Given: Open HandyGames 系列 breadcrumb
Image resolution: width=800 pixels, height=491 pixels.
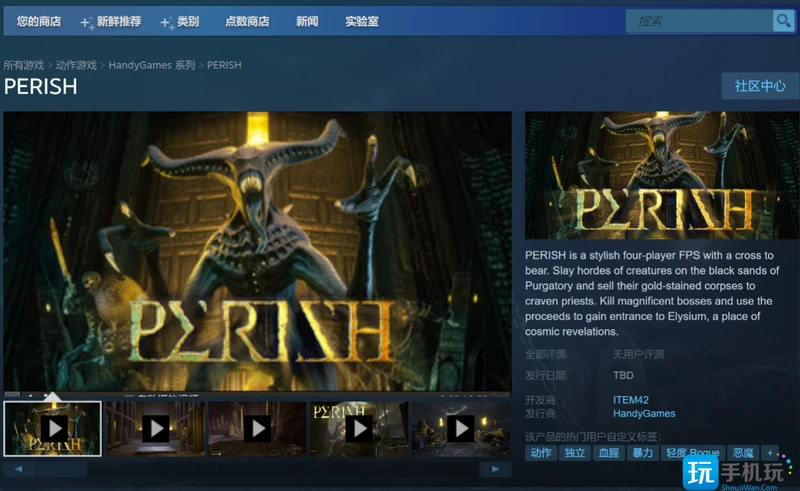Looking at the screenshot, I should [152, 65].
